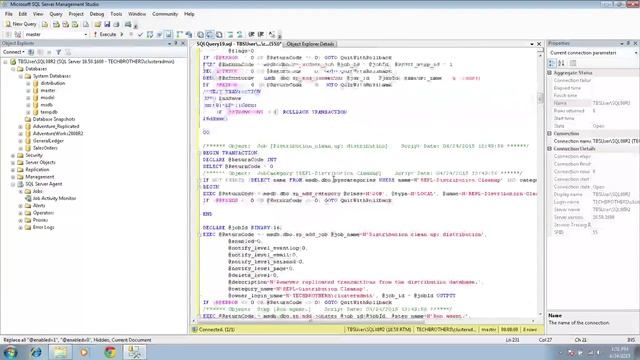Switch Properties to Categorized view
This screenshot has height=360, width=640.
pyautogui.click(x=552, y=63)
